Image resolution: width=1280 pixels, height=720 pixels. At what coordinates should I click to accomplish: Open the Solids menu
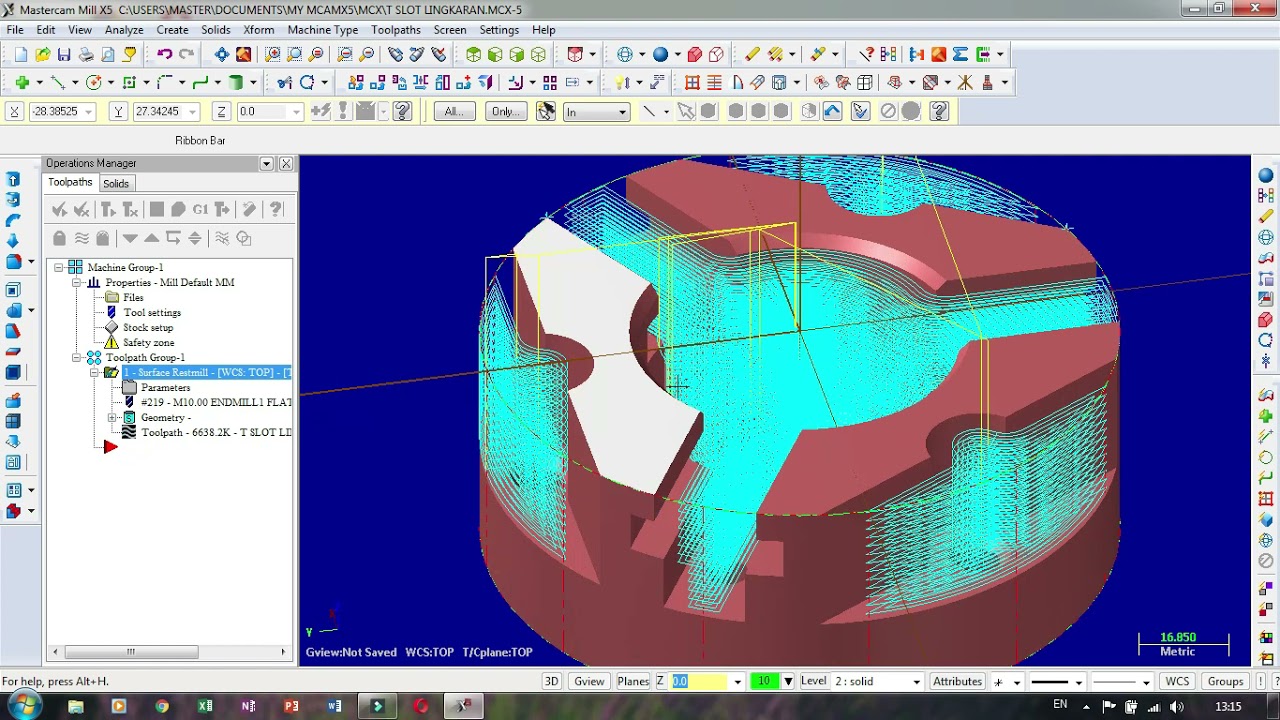[x=215, y=30]
